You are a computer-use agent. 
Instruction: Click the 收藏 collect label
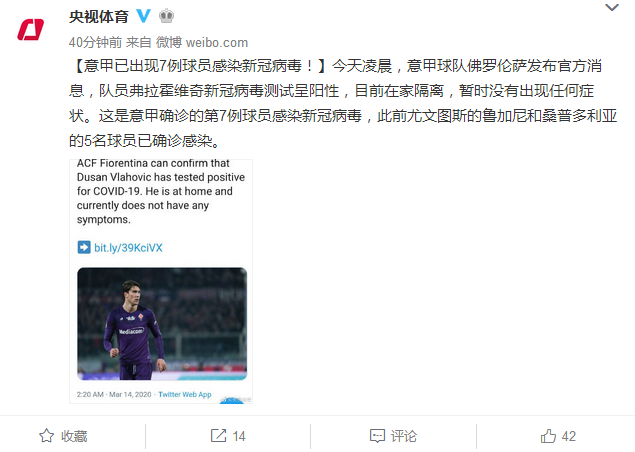[74, 436]
